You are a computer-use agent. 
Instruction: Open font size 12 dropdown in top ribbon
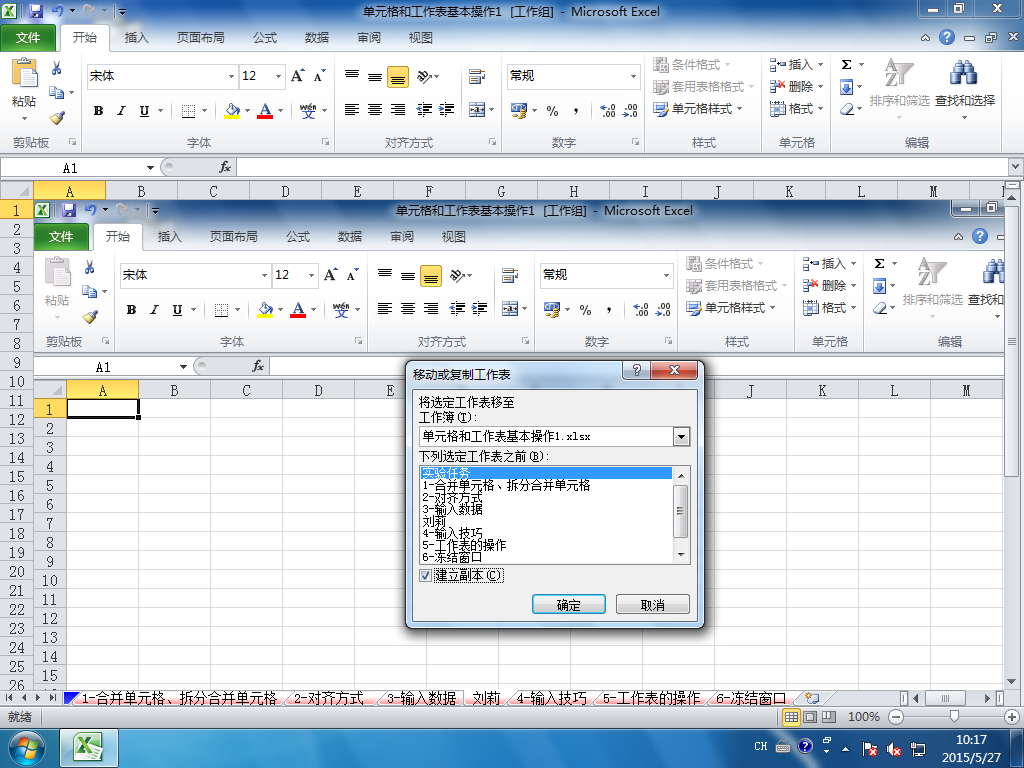click(278, 76)
